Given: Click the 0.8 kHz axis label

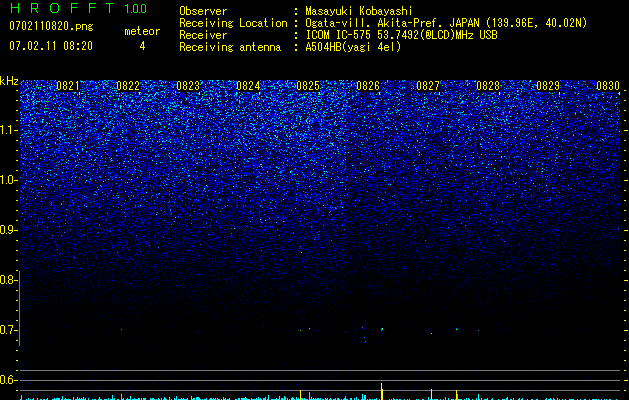Looking at the screenshot, I should (8, 280).
